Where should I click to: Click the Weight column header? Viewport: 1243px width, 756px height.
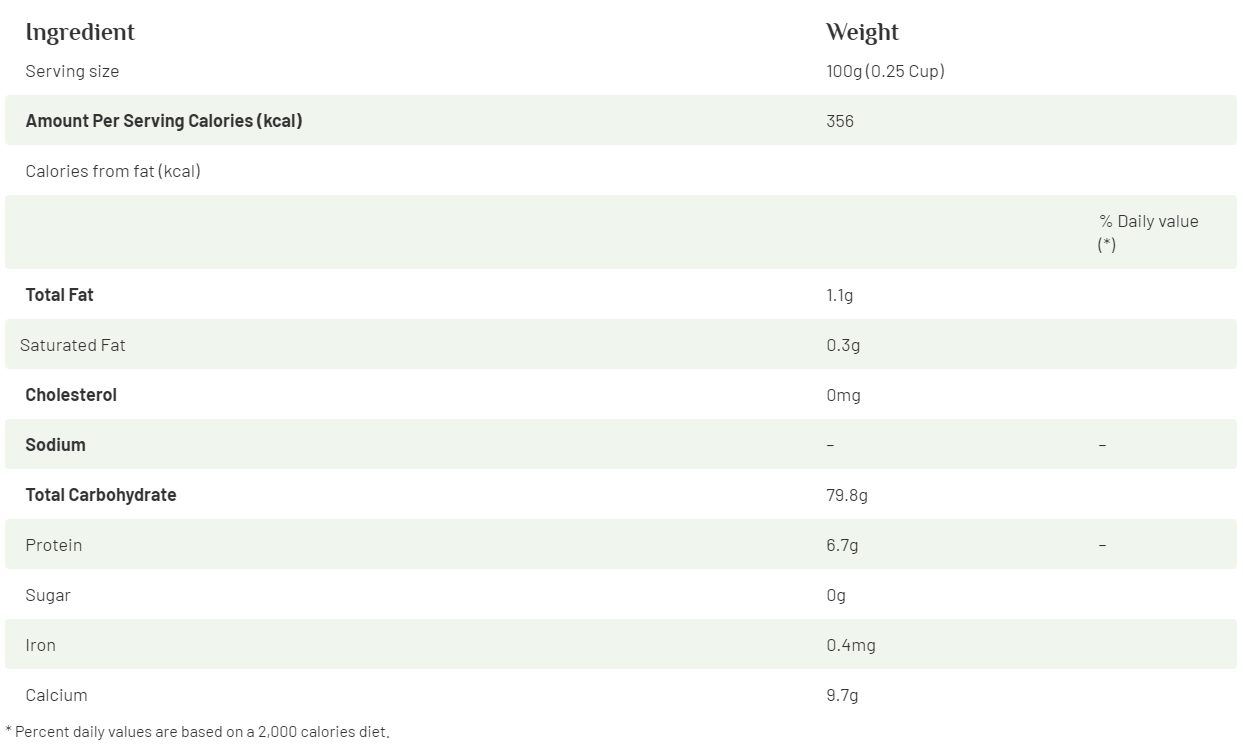[x=862, y=33]
